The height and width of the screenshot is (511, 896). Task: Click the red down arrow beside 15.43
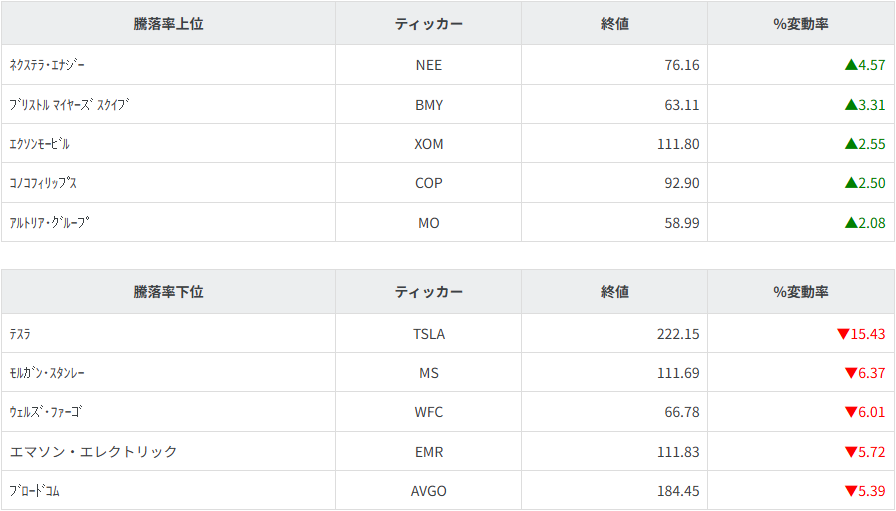click(843, 334)
